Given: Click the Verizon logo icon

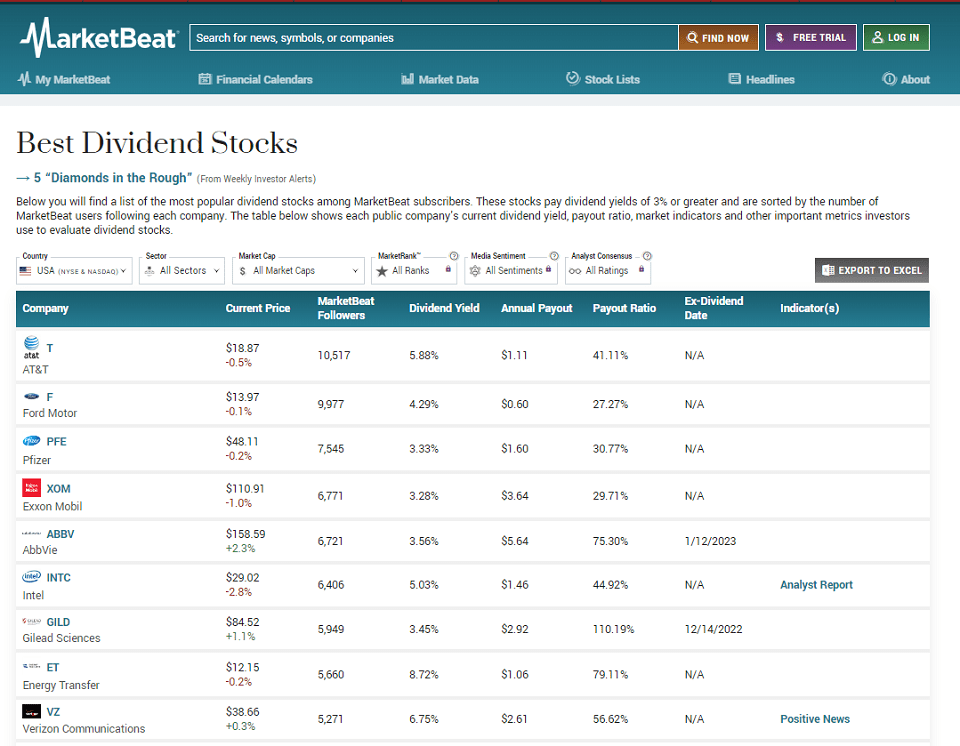Looking at the screenshot, I should pos(31,711).
